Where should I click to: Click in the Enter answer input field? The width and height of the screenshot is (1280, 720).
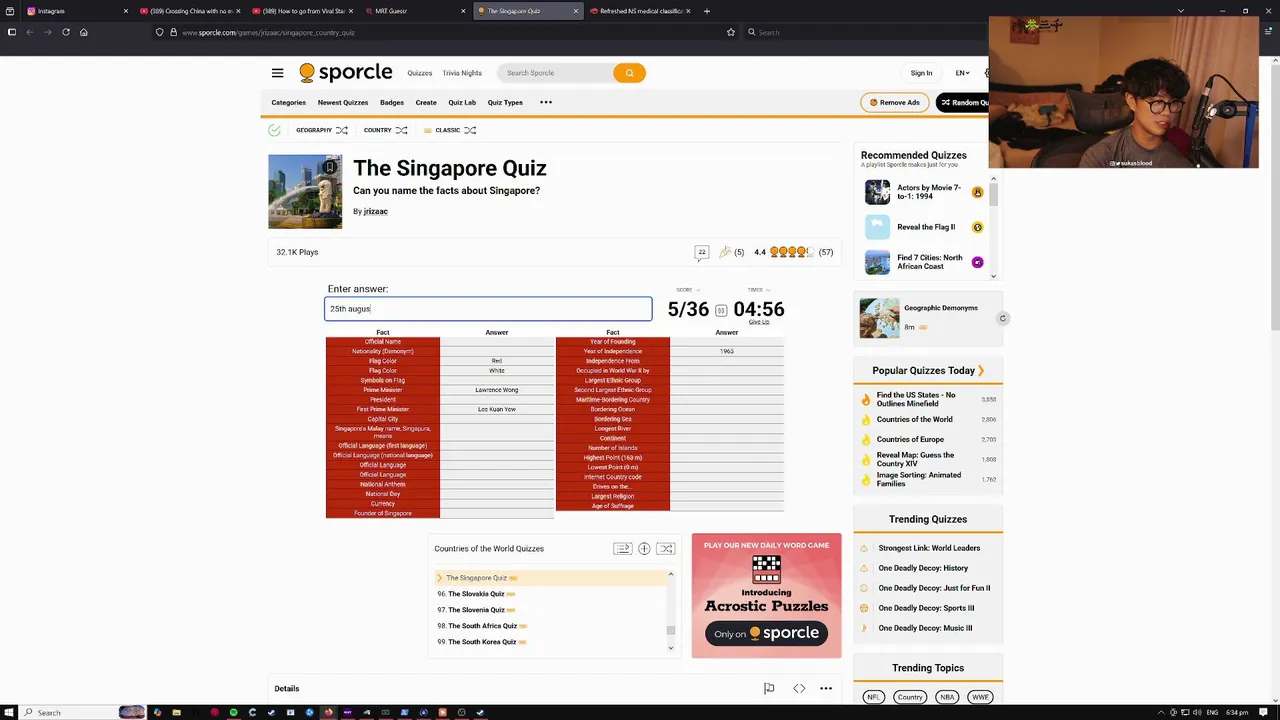pyautogui.click(x=488, y=309)
